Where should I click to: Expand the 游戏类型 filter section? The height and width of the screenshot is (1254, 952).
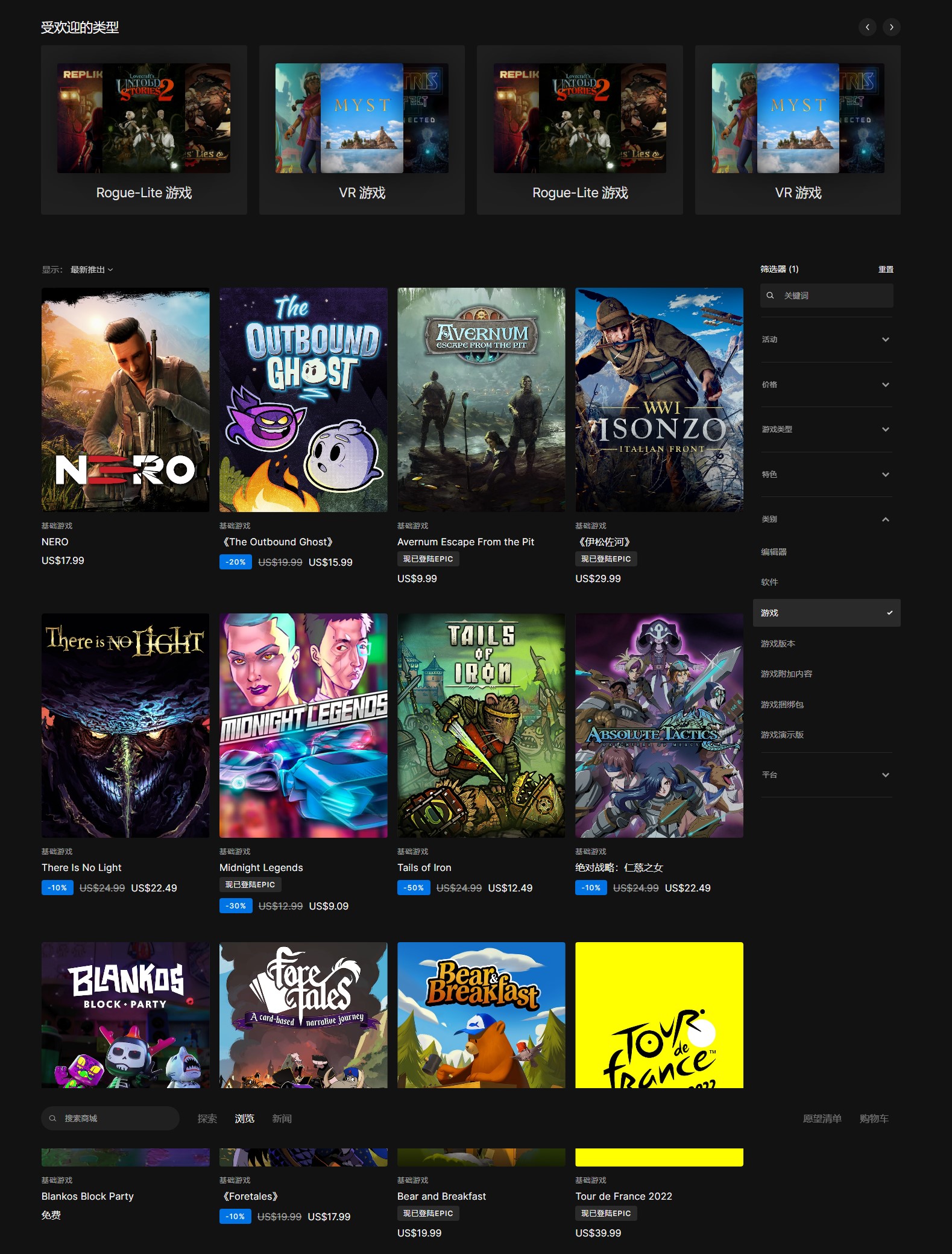(x=826, y=429)
